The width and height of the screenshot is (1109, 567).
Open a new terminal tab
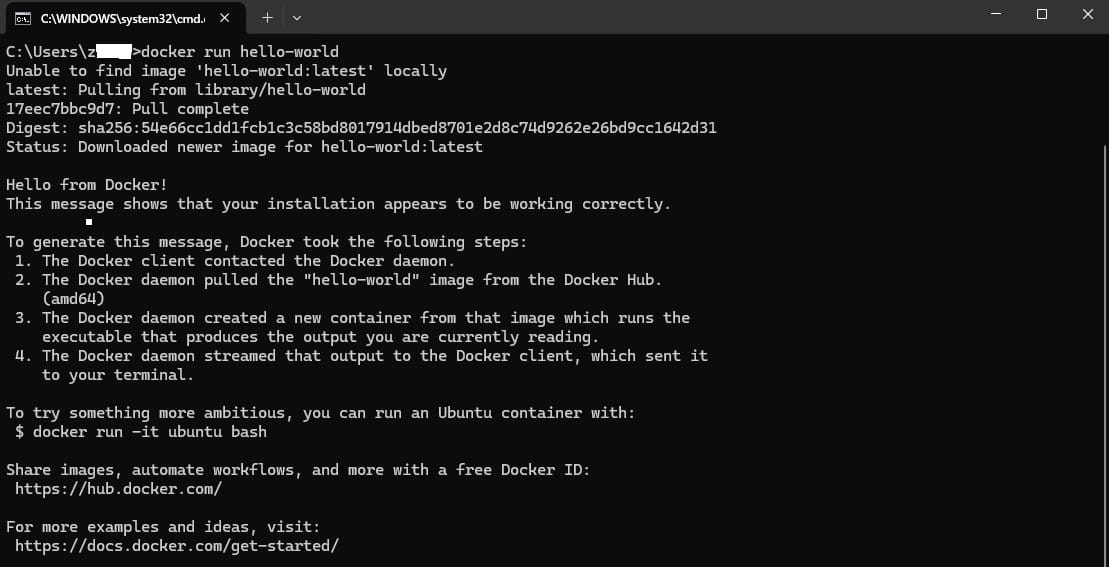pyautogui.click(x=267, y=18)
